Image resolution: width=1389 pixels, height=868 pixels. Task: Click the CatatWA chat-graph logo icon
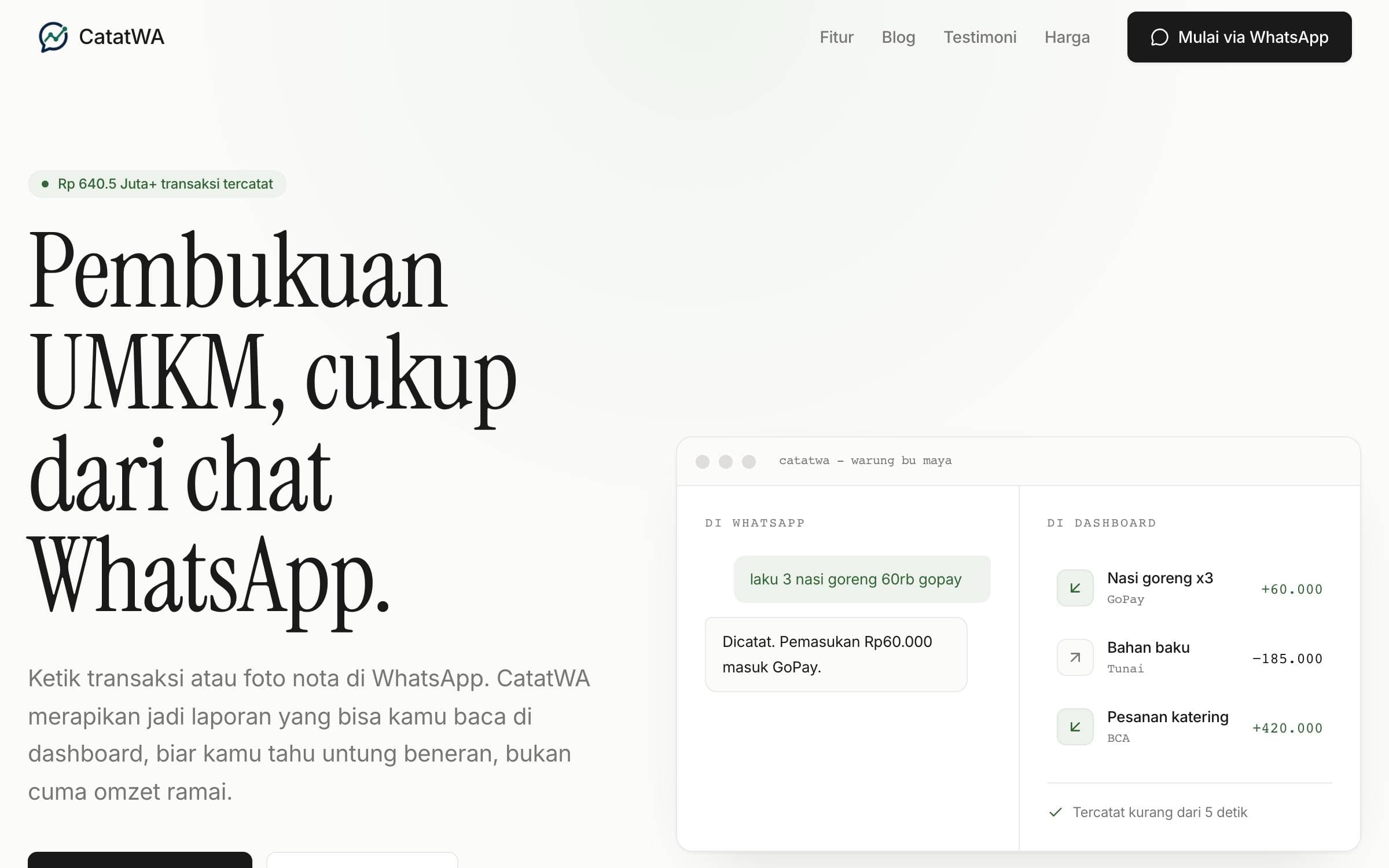pos(53,37)
